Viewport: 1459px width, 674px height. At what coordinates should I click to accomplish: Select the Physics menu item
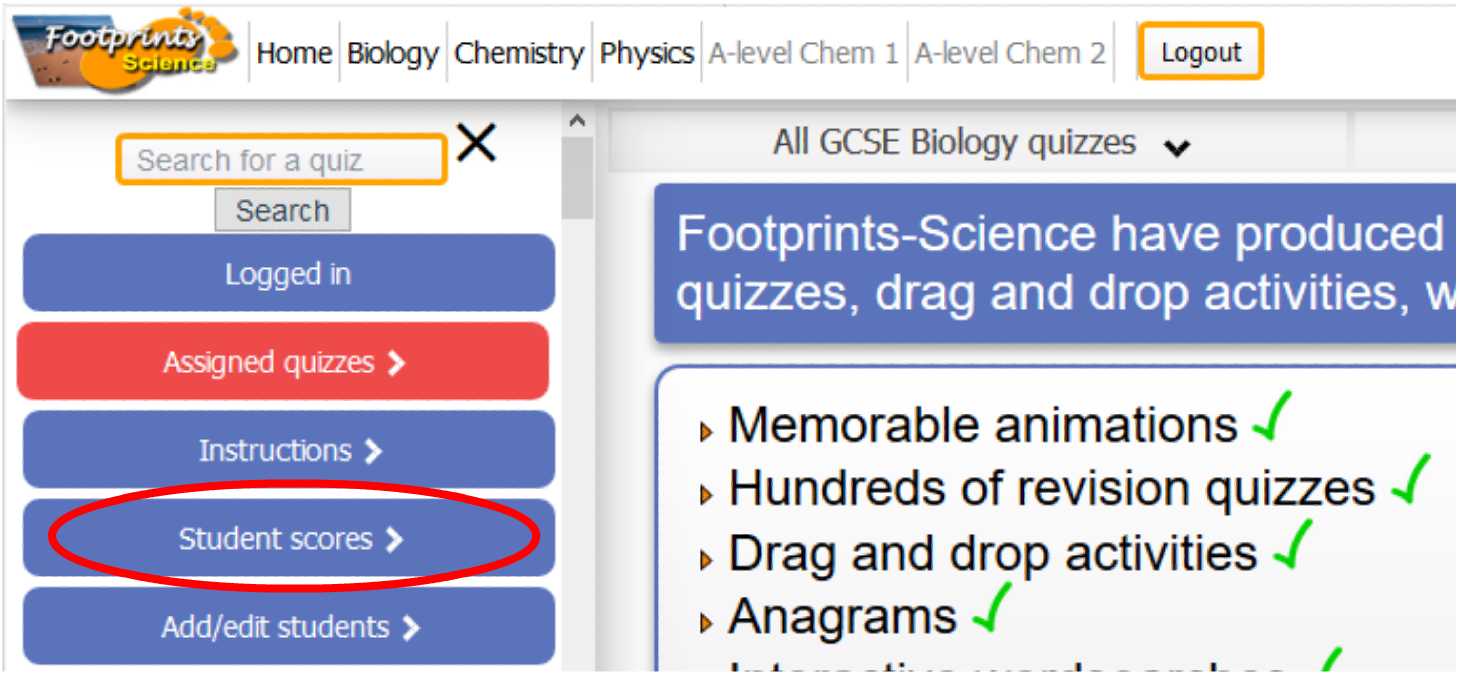click(x=646, y=53)
